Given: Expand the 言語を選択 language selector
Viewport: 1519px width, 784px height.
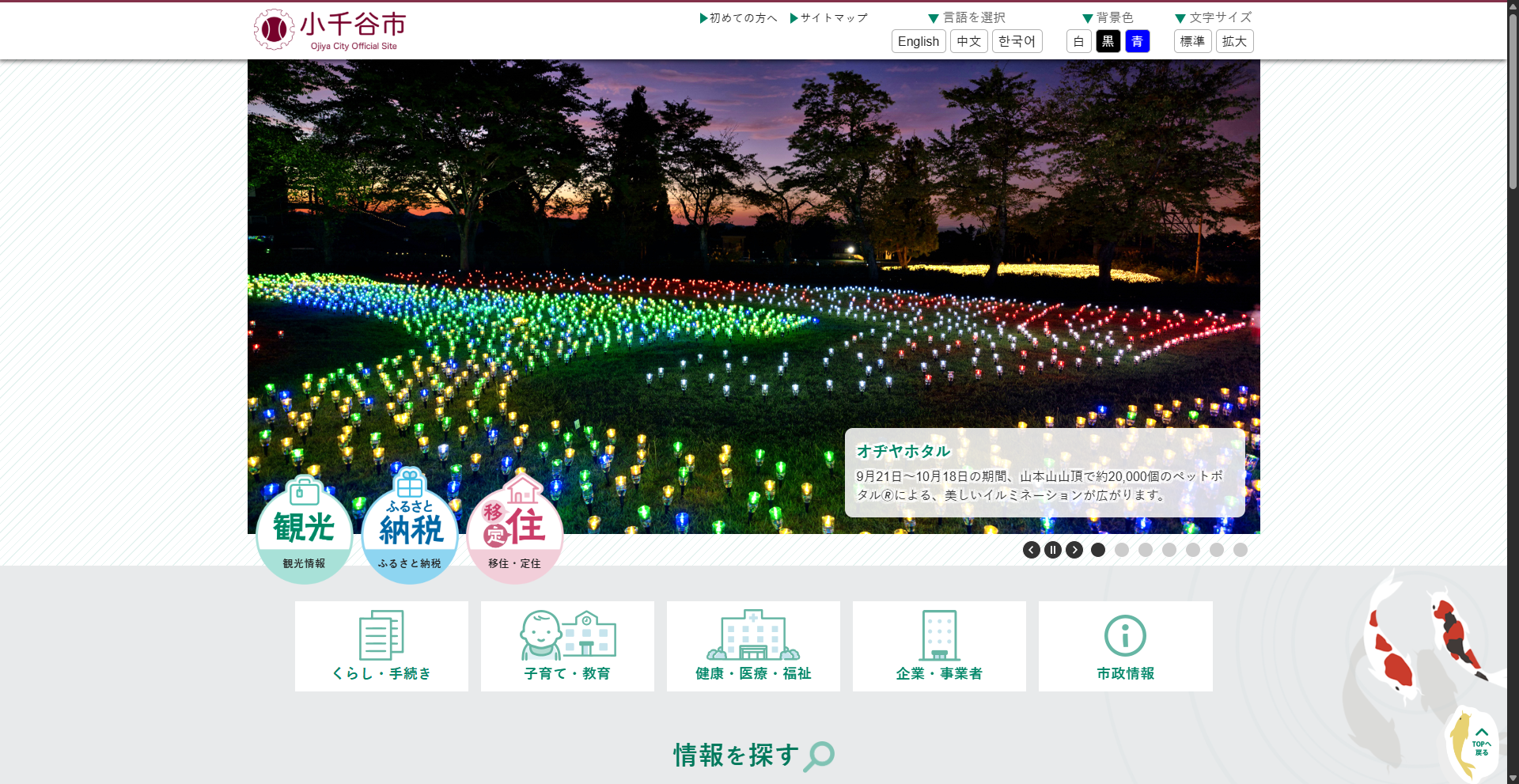Looking at the screenshot, I should click(x=967, y=17).
